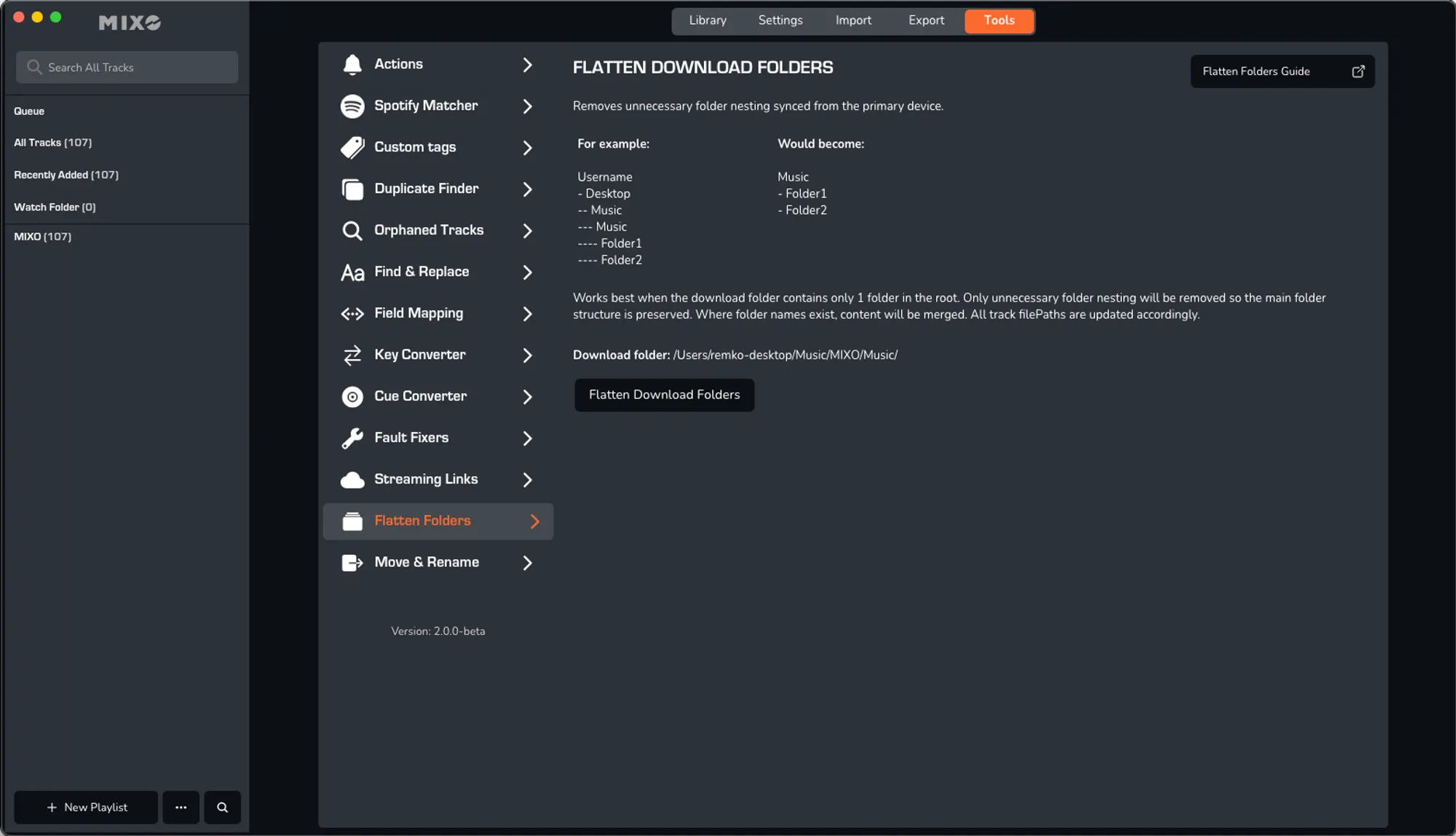Click the Search All Tracks field
Screen dimensions: 1456x836
(127, 67)
